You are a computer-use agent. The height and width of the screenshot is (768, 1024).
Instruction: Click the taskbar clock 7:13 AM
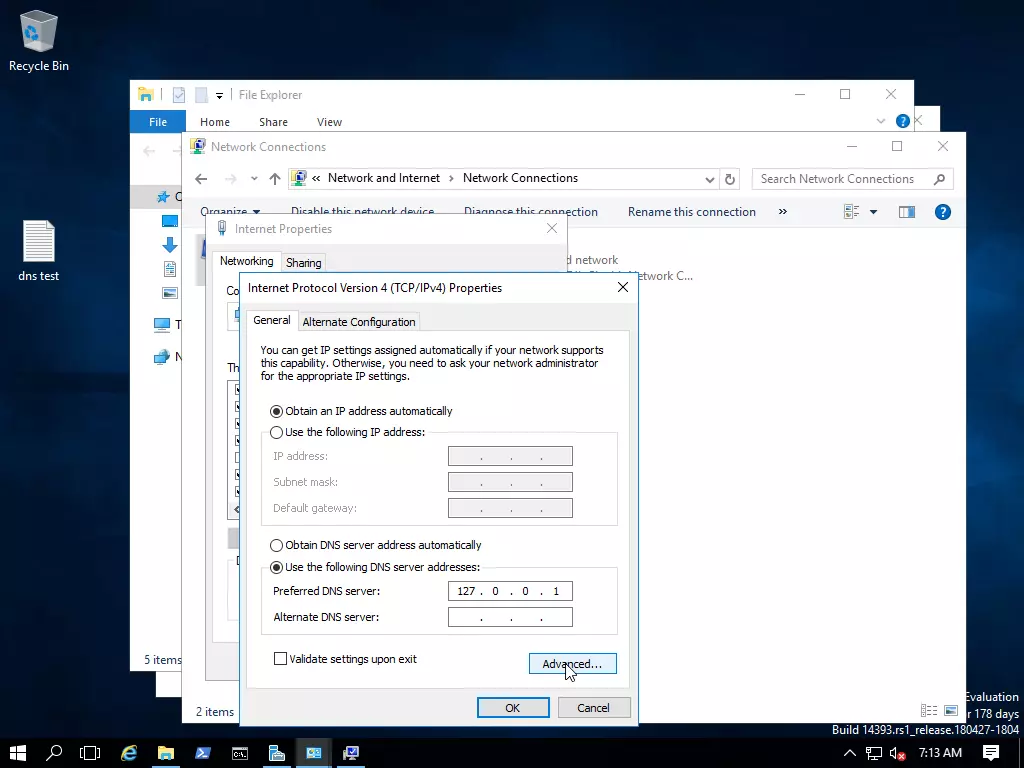point(940,753)
